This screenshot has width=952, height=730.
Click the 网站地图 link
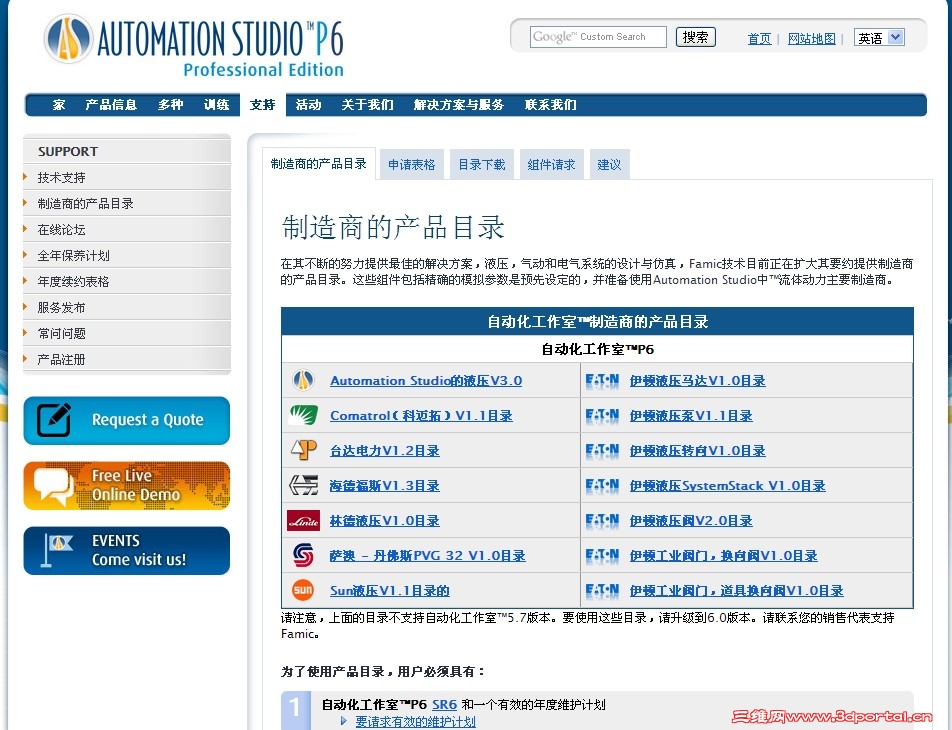click(x=812, y=39)
